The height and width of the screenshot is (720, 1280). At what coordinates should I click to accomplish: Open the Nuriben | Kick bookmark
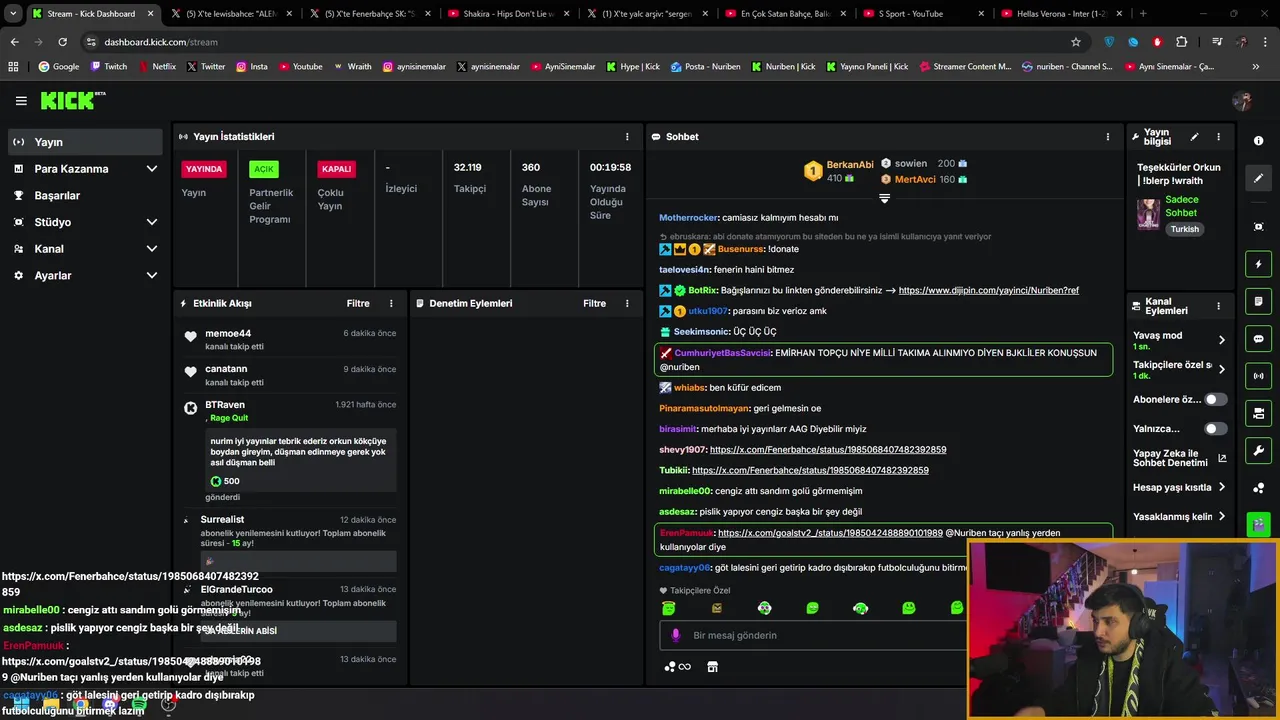click(783, 67)
